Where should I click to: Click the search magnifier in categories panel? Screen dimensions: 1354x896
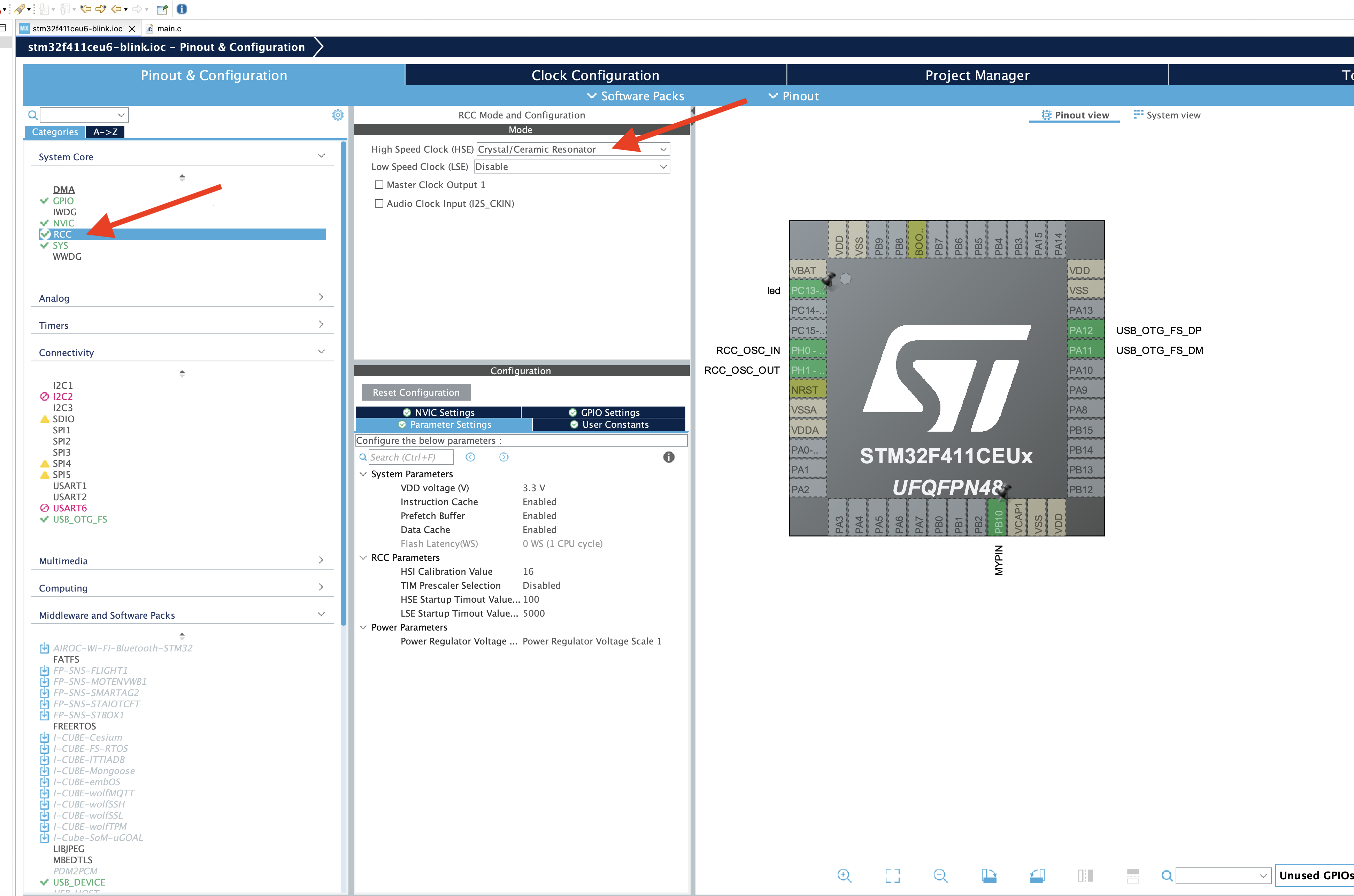coord(33,115)
